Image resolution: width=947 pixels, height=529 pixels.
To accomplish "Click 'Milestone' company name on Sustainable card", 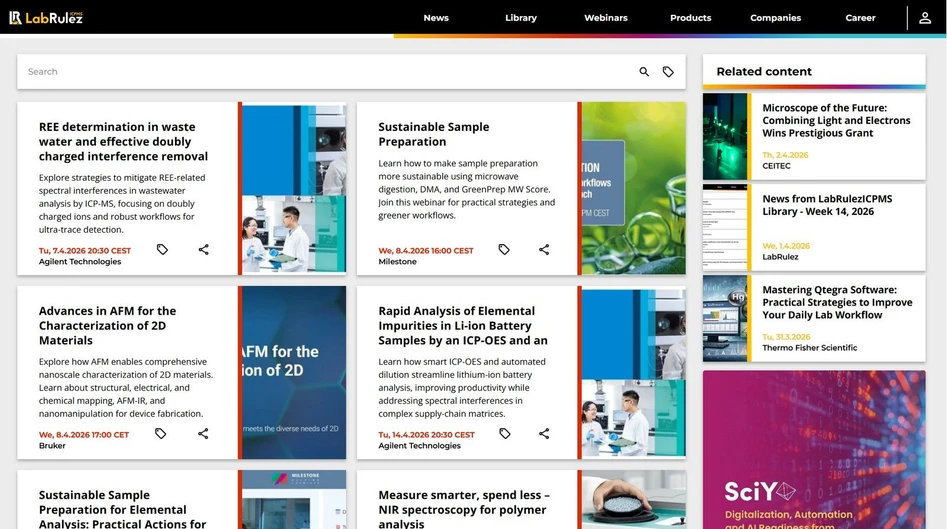I will [x=397, y=261].
